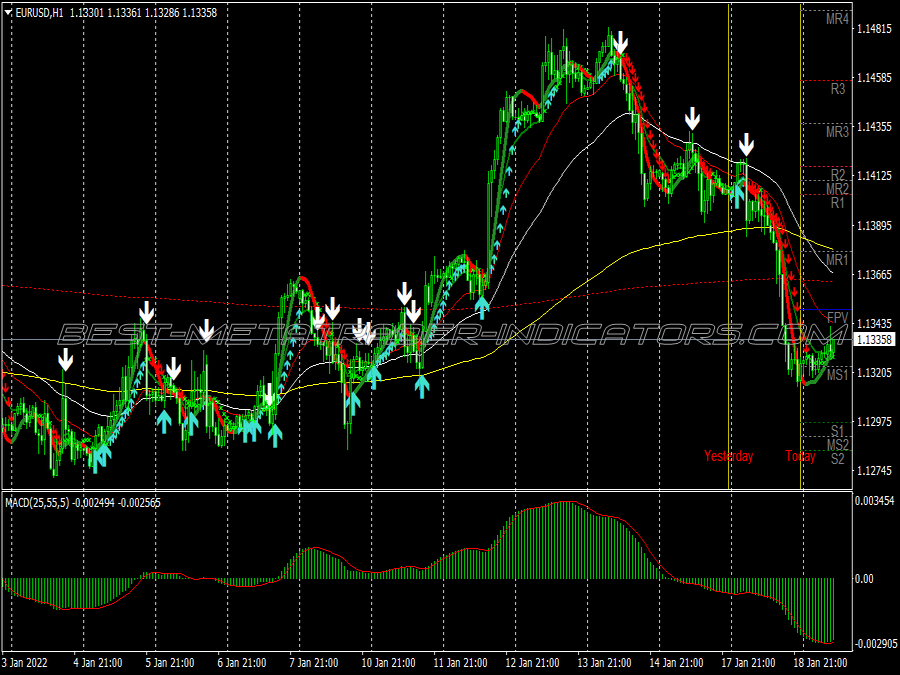Click the white sell arrow on 14 Jan swing high
The height and width of the screenshot is (675, 900).
[x=693, y=118]
